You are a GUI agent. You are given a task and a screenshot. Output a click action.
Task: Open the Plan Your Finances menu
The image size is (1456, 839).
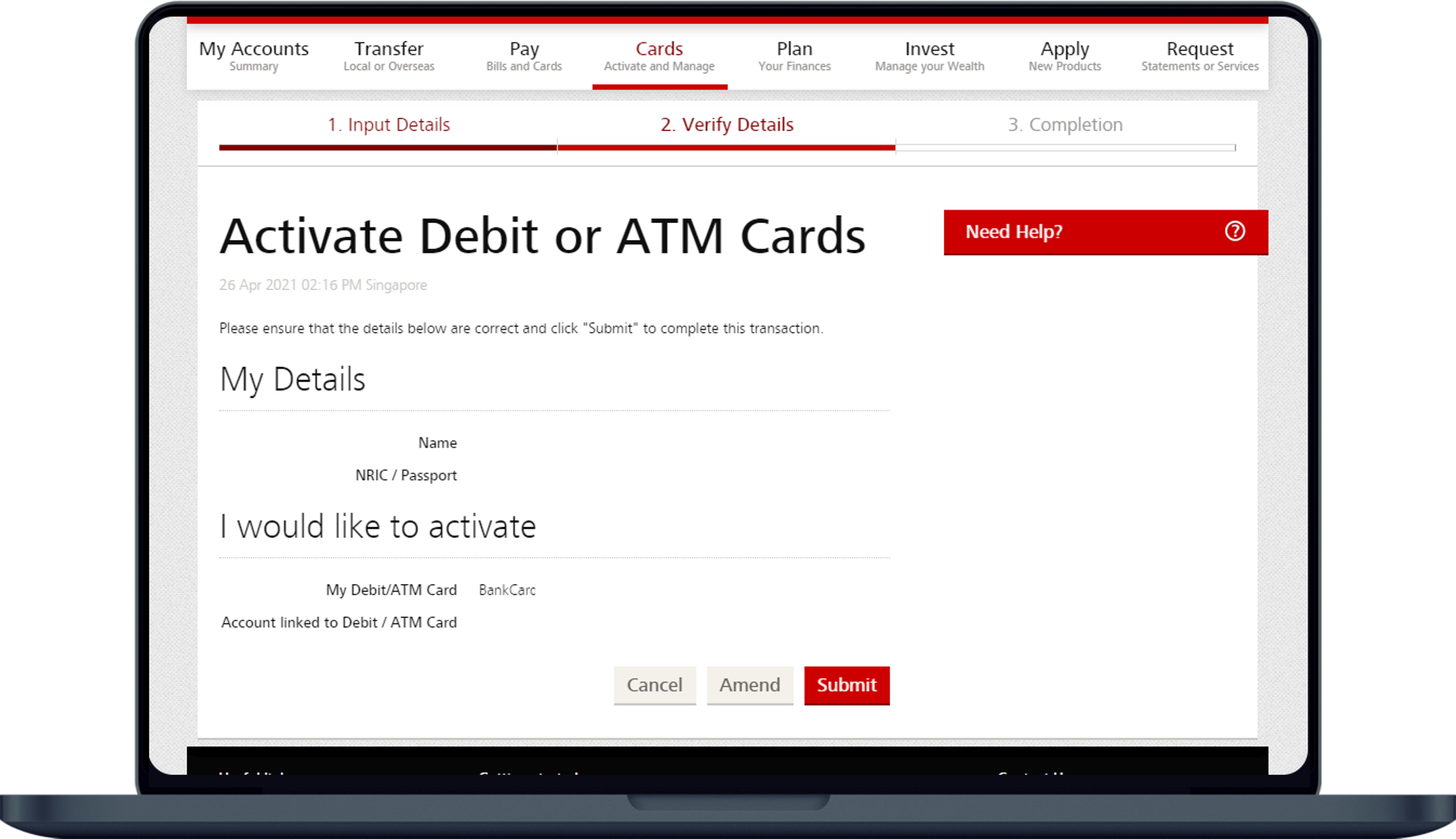pos(794,56)
